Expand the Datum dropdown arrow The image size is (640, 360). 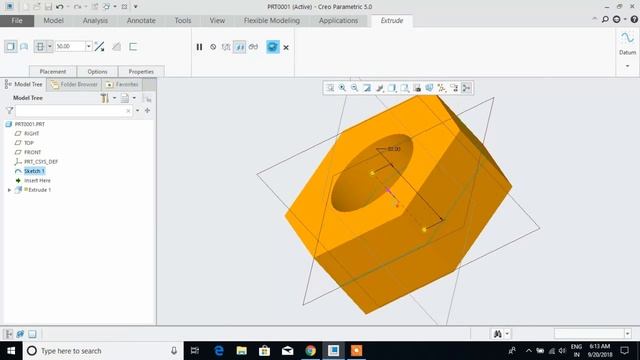[627, 66]
